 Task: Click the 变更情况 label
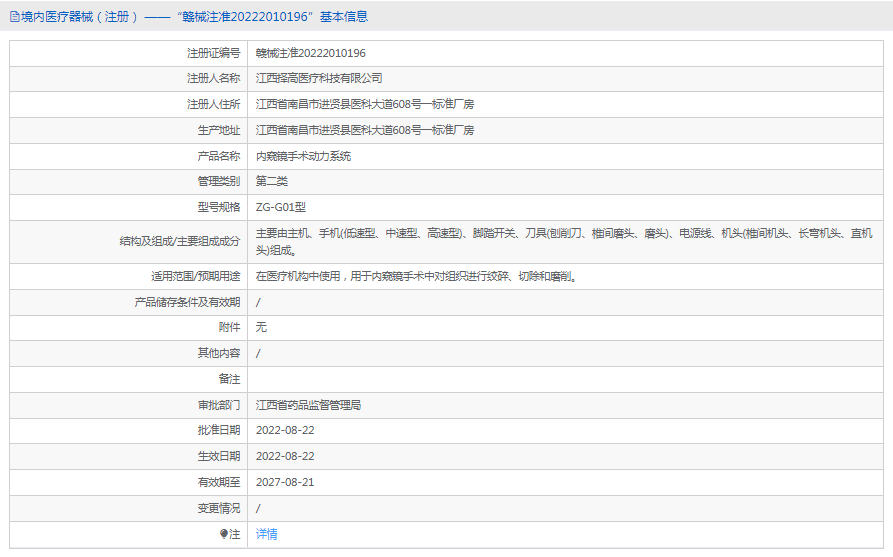(x=219, y=508)
